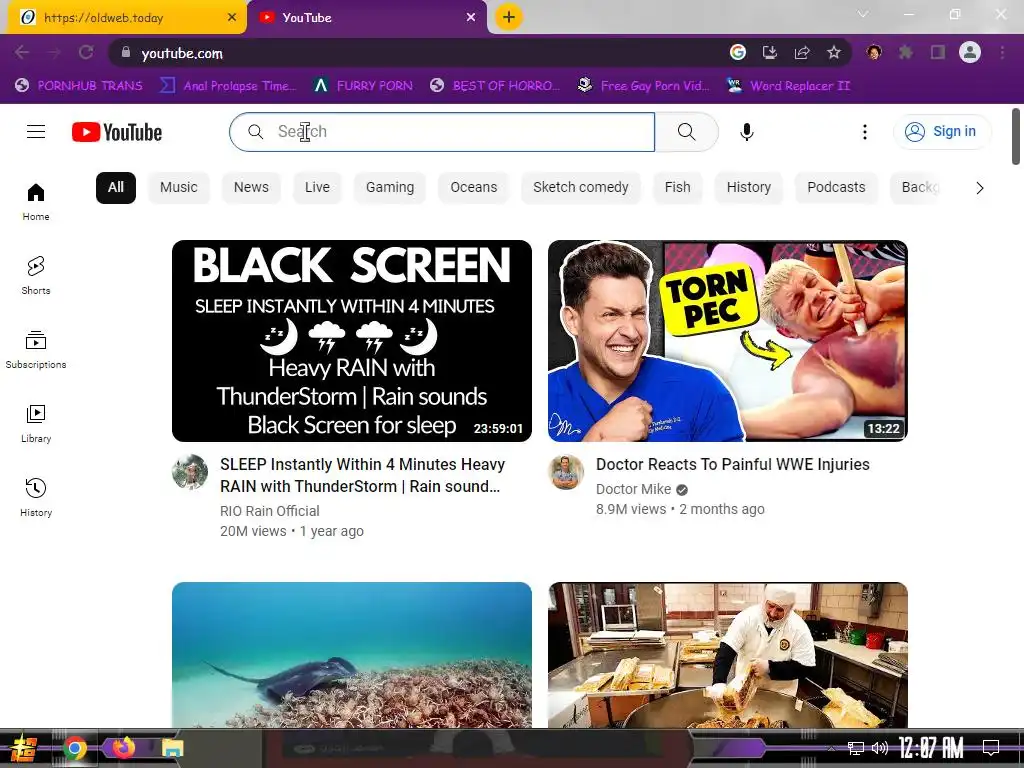Click the site lock icon in address bar
Screen dimensions: 1024x768
(126, 53)
